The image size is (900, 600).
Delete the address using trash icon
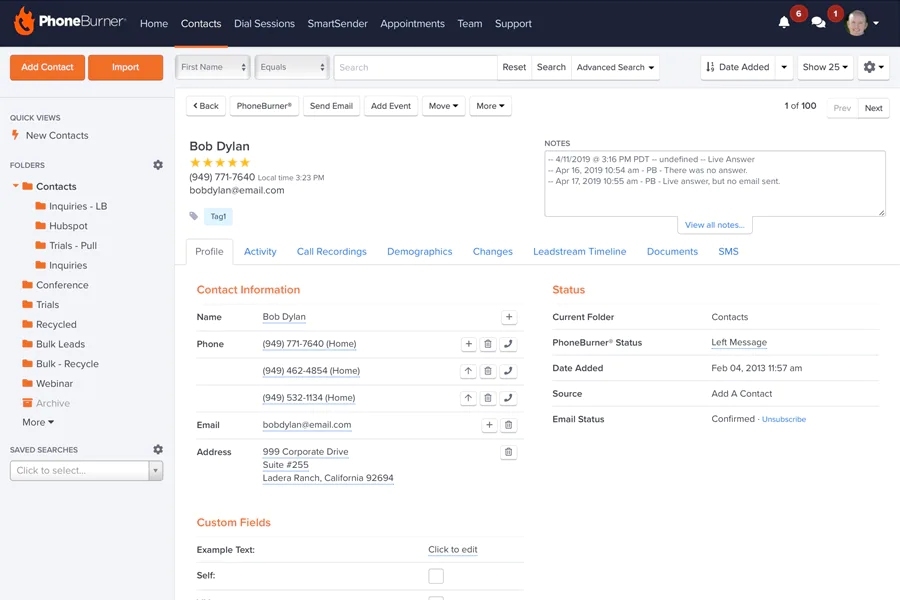pyautogui.click(x=508, y=452)
